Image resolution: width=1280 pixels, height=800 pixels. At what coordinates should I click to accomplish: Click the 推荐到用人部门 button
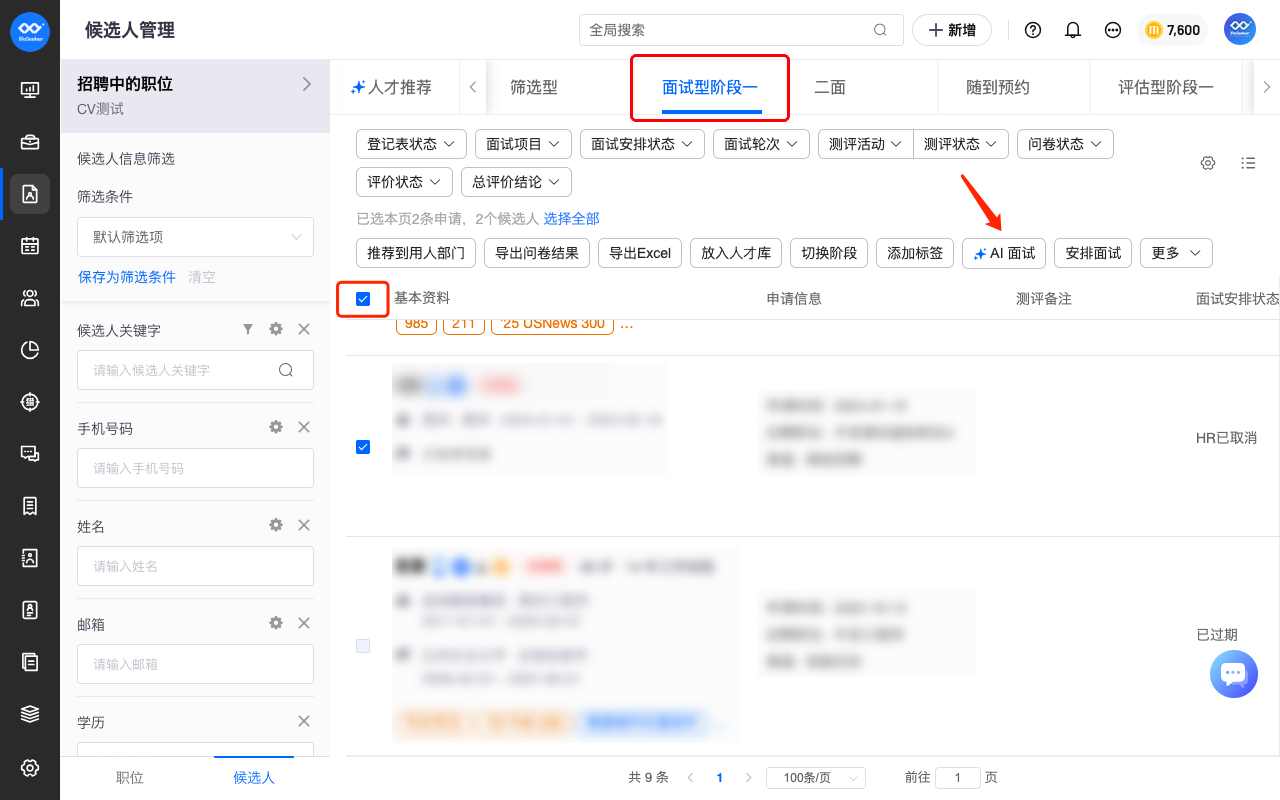click(x=416, y=253)
